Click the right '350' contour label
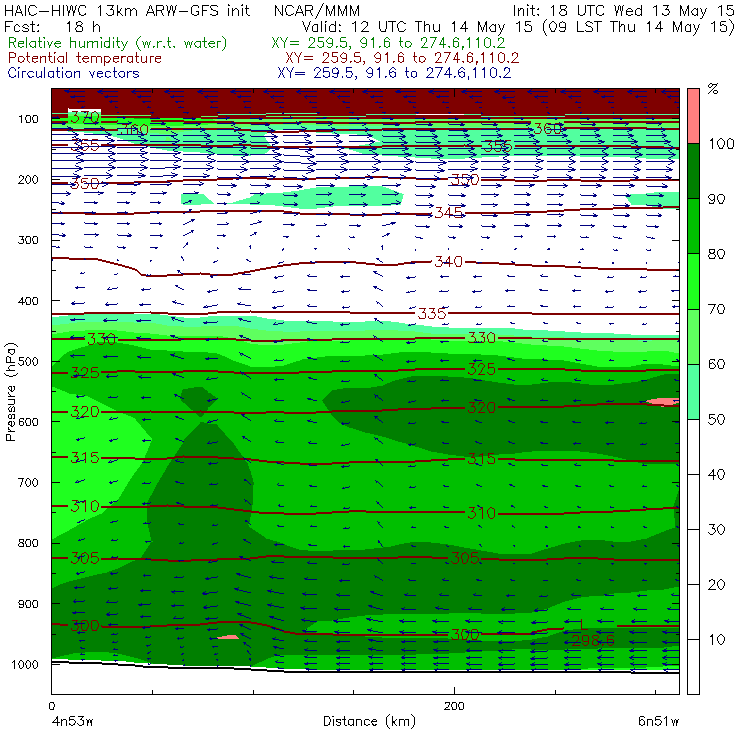Screen dimensions: 740x740 [465, 179]
